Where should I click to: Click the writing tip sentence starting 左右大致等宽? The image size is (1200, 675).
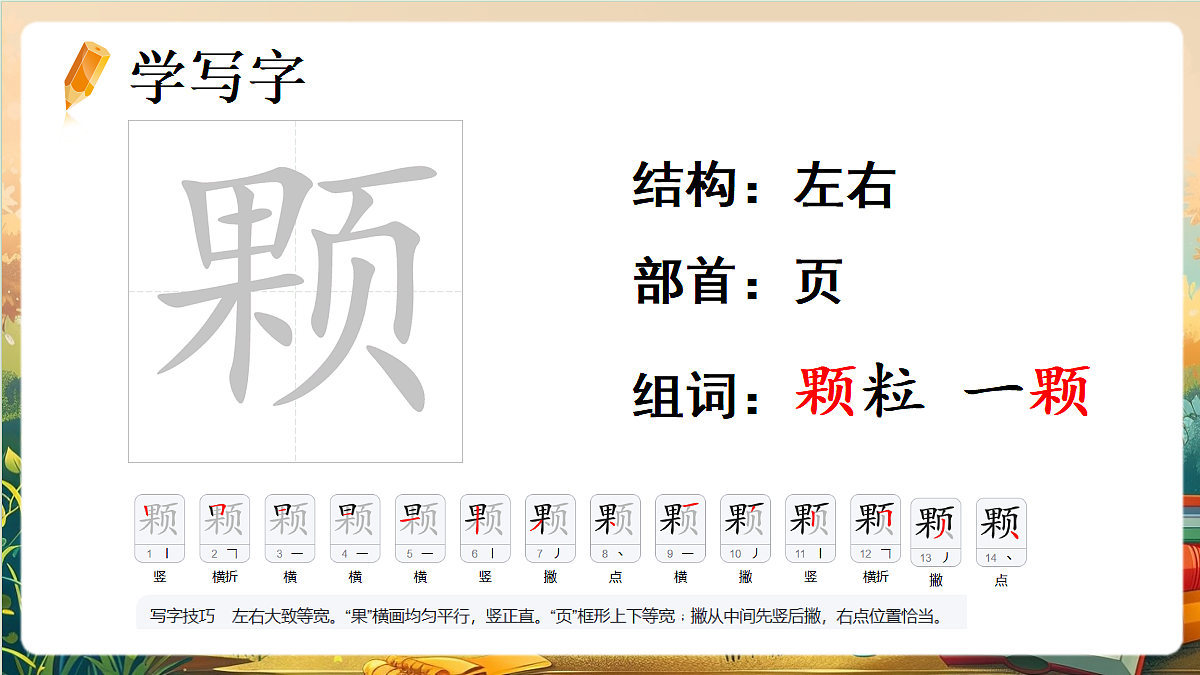click(x=587, y=616)
